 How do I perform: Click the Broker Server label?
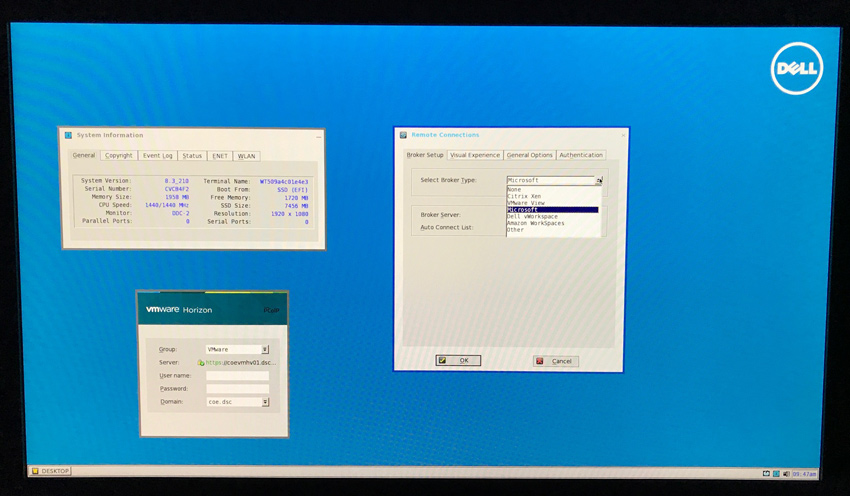pos(440,215)
